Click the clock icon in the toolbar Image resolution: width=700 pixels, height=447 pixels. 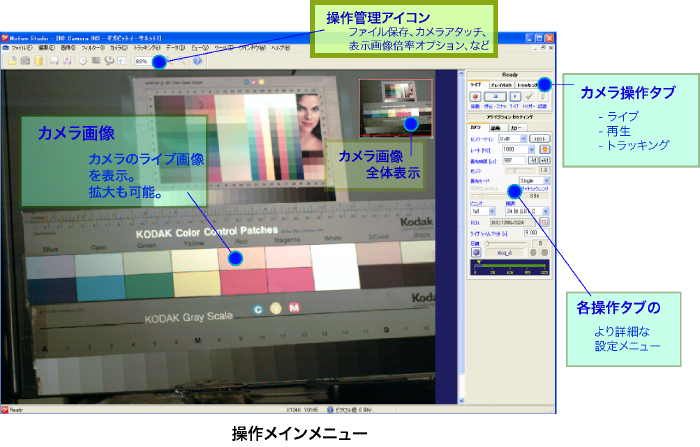tap(83, 61)
